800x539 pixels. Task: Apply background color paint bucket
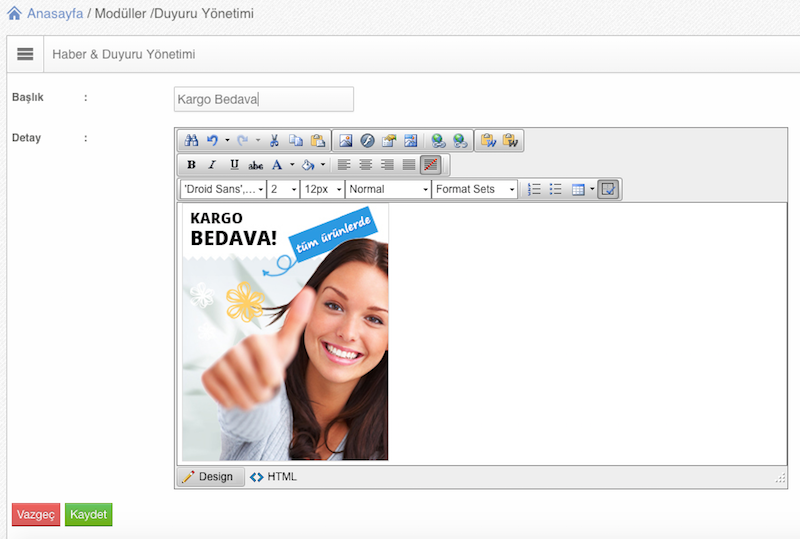[308, 165]
